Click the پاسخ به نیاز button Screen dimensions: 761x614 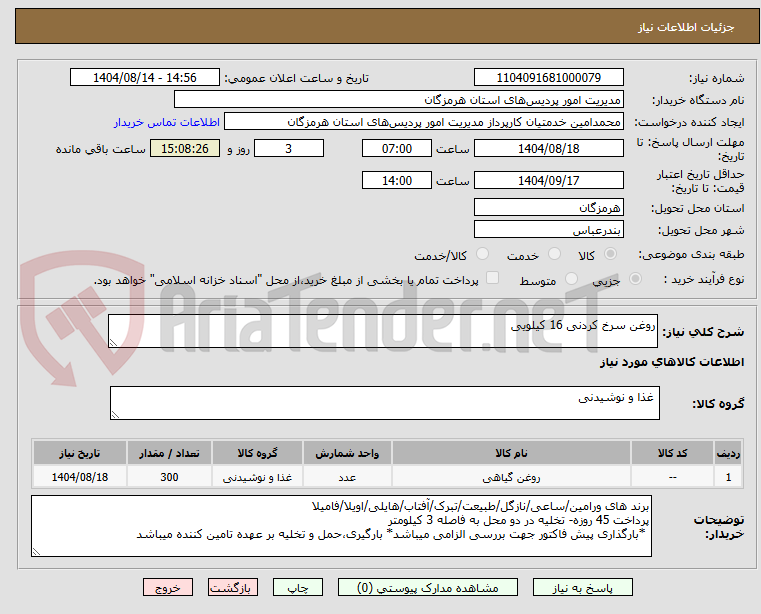pyautogui.click(x=582, y=587)
